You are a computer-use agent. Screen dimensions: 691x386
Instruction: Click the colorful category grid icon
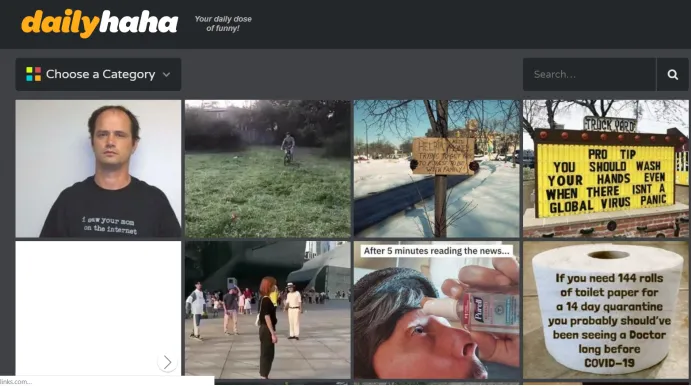[x=33, y=74]
